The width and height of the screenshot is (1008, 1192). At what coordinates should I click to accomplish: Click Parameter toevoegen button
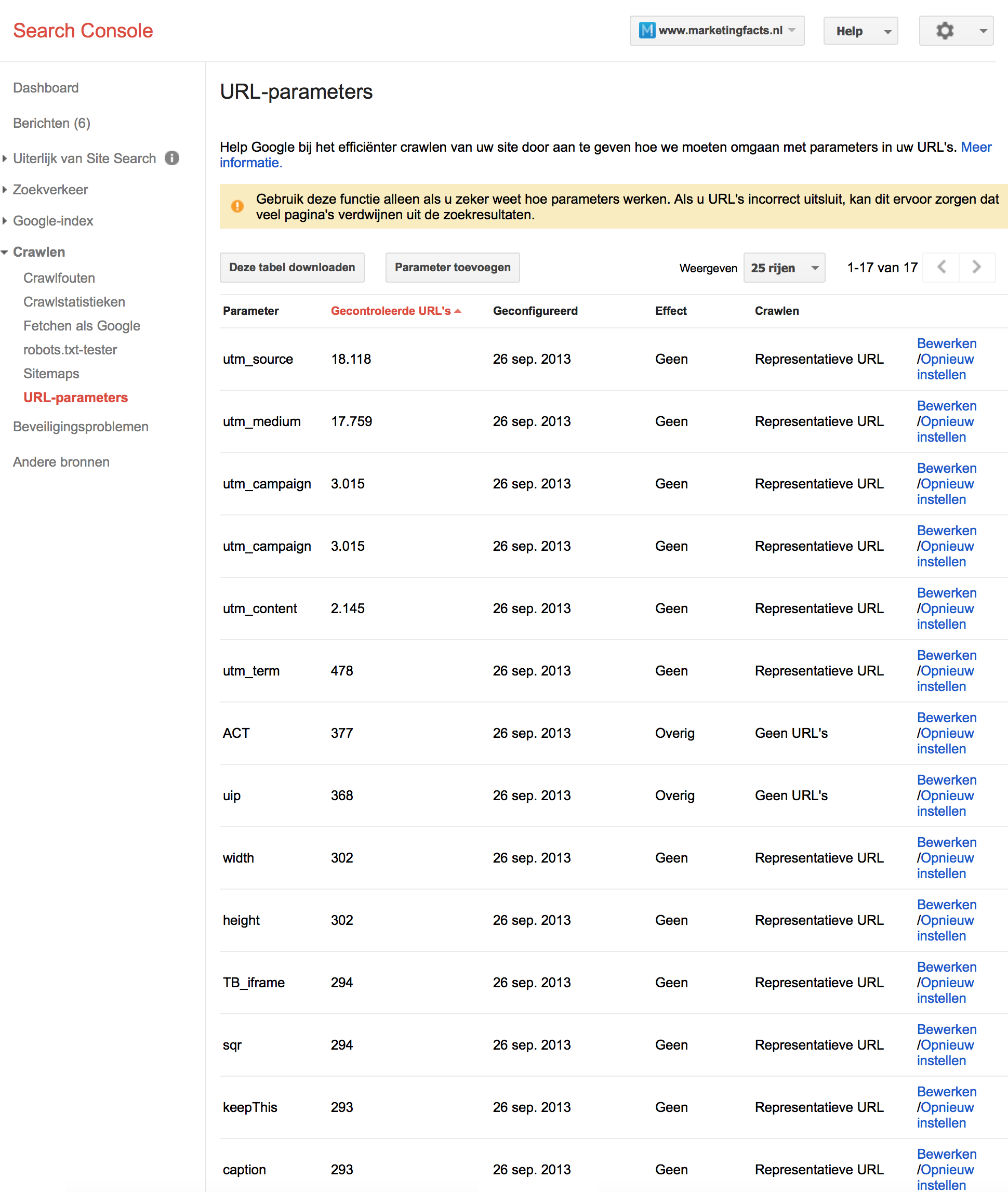452,268
